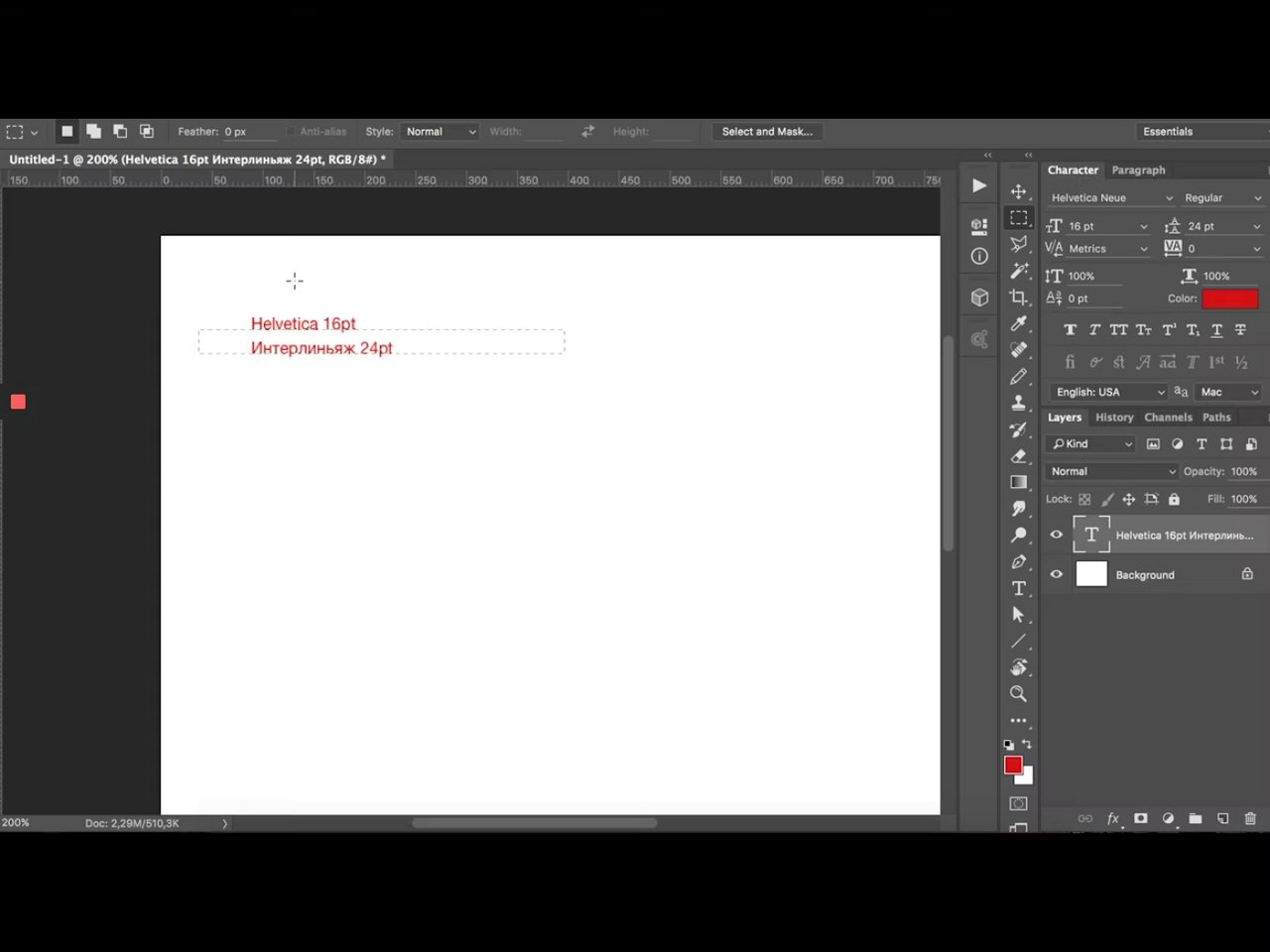
Task: Toggle Underline text style
Action: click(x=1216, y=329)
